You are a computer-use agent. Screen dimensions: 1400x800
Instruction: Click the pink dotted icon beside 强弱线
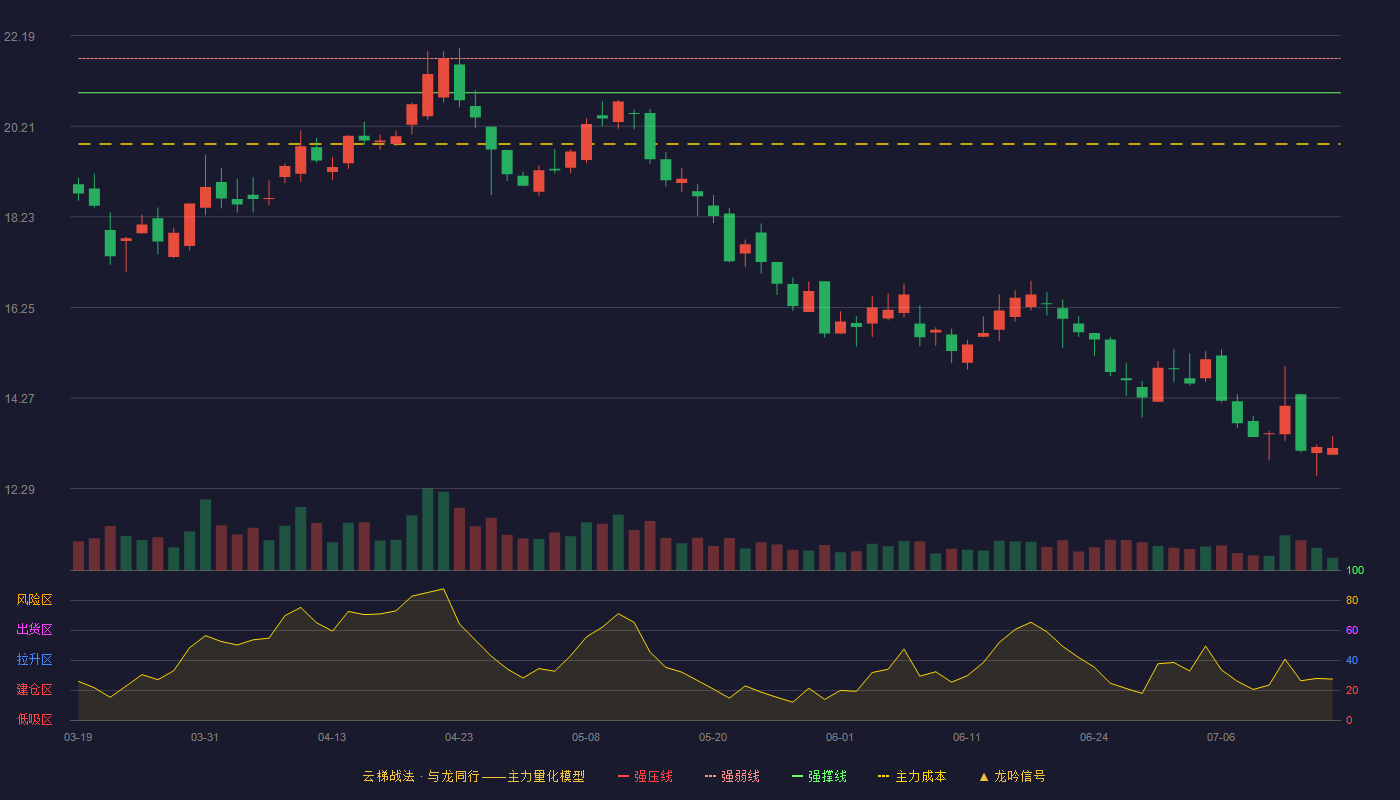coord(710,776)
